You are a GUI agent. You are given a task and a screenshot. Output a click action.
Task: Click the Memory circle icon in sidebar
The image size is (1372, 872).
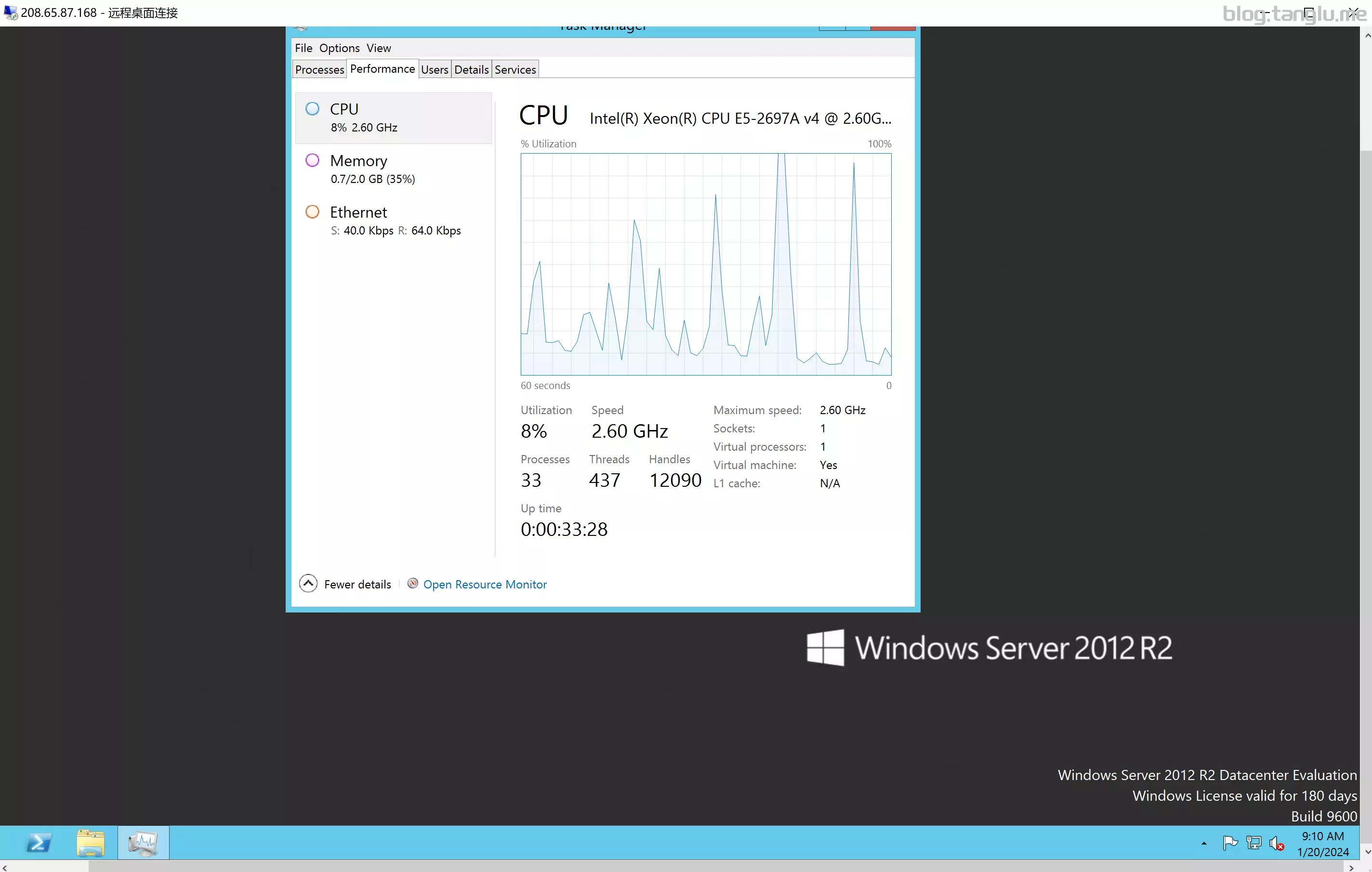click(x=312, y=161)
